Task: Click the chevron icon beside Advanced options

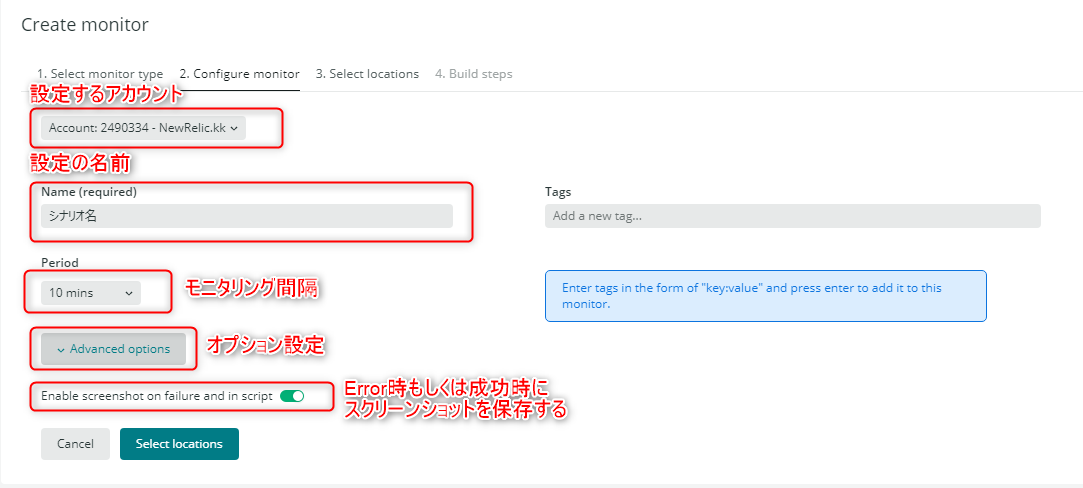Action: [x=61, y=350]
